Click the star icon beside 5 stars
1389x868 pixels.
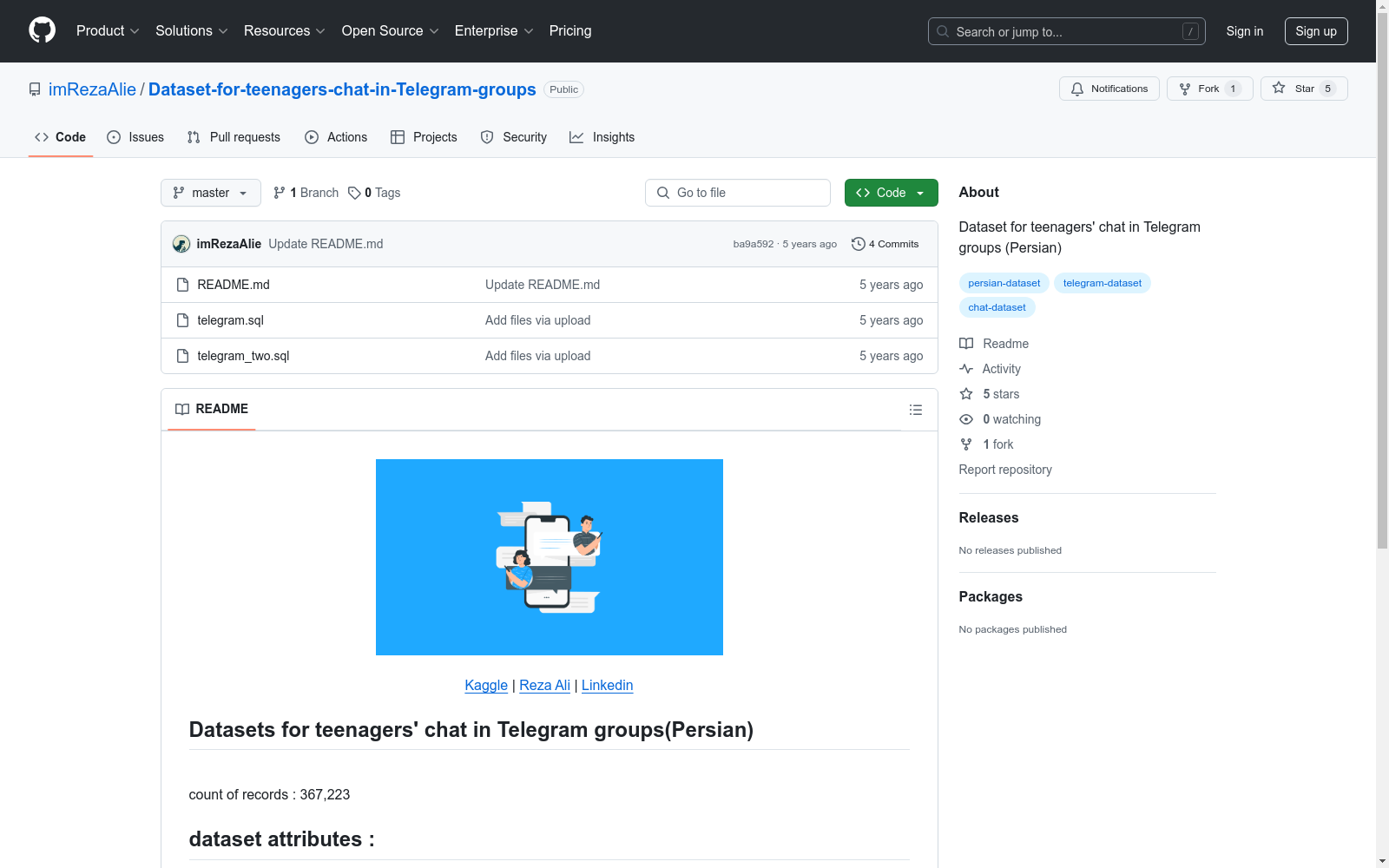(x=966, y=394)
